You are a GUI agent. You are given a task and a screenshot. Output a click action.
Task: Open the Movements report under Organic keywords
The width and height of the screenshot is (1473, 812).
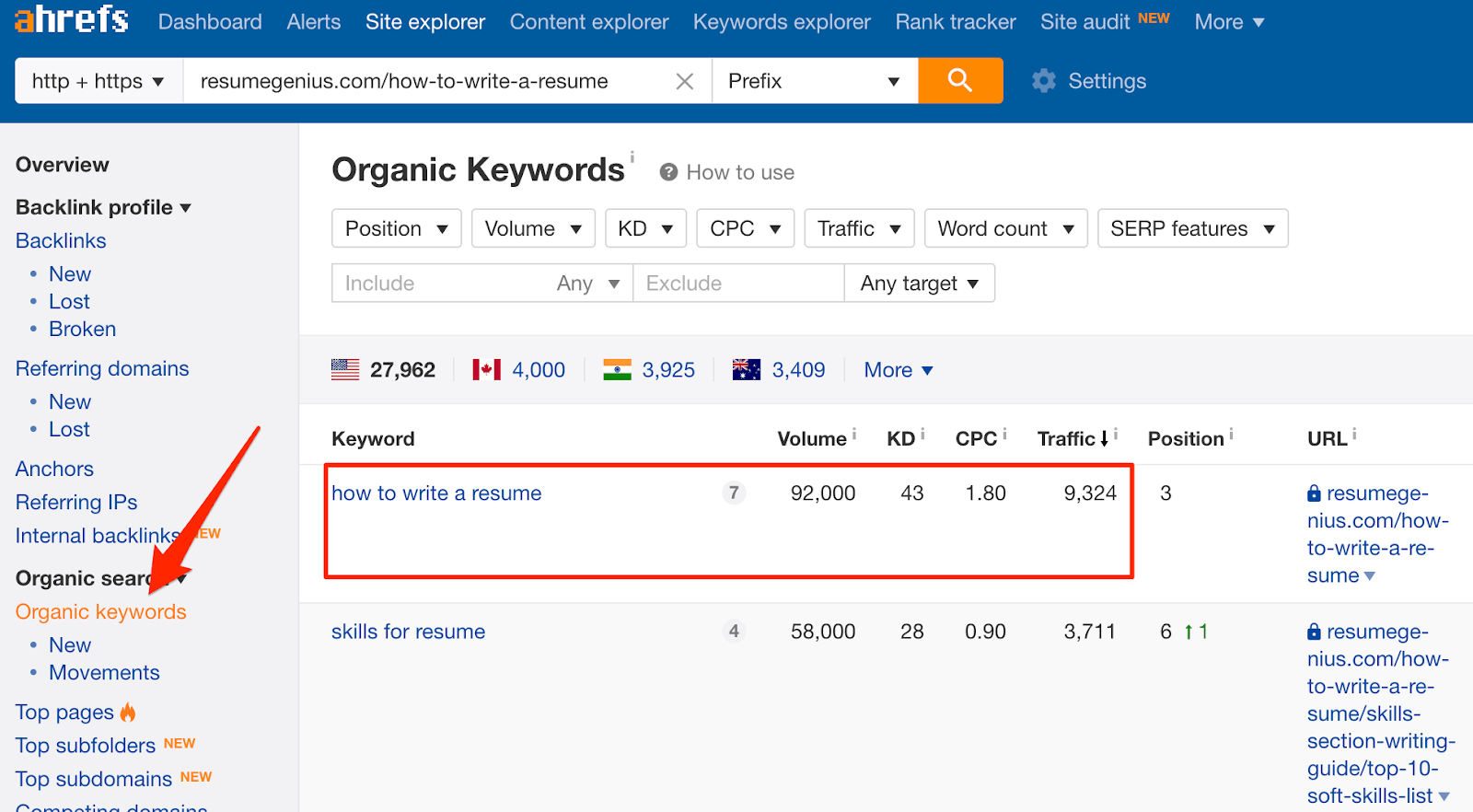104,672
